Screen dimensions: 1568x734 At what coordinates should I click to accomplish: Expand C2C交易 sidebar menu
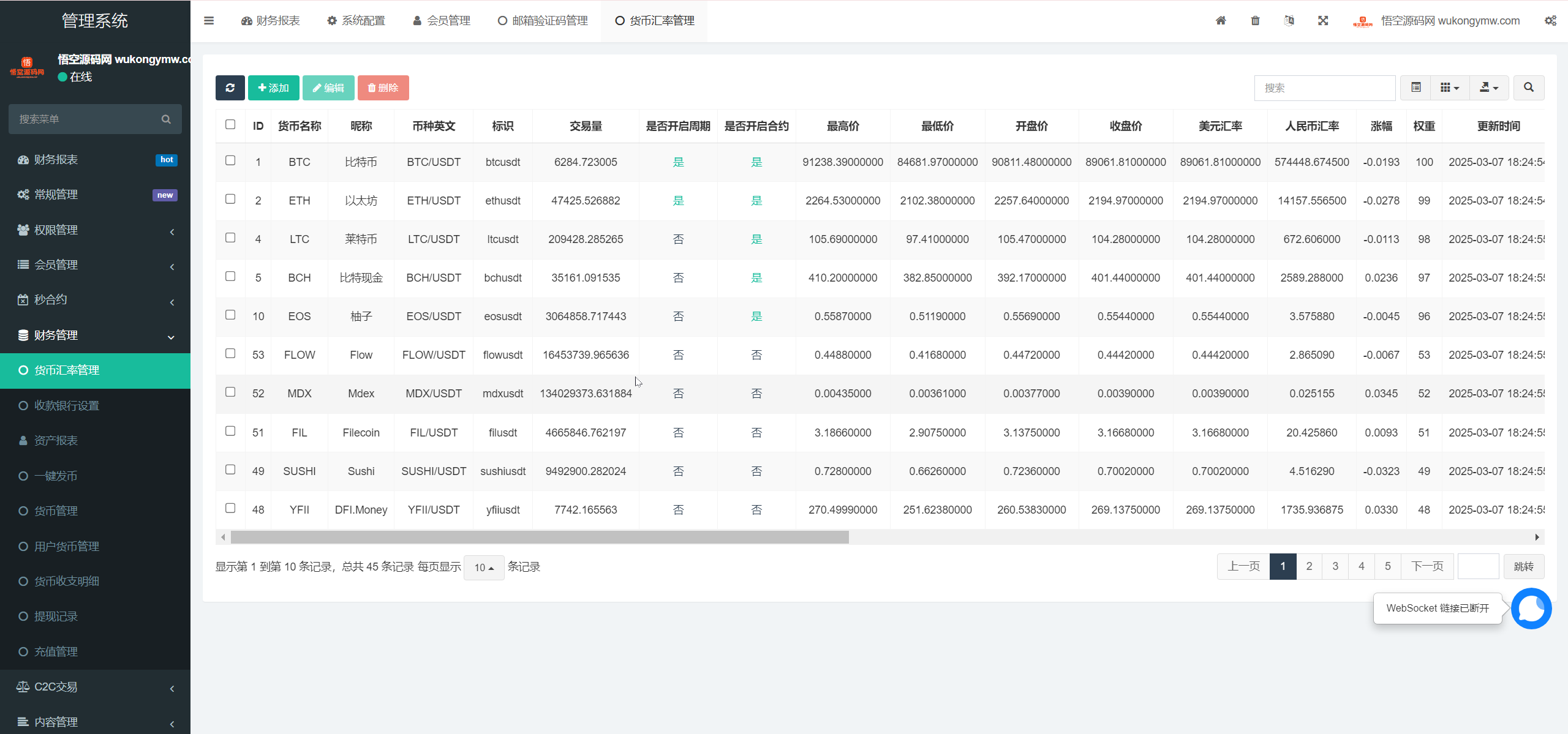click(x=95, y=687)
